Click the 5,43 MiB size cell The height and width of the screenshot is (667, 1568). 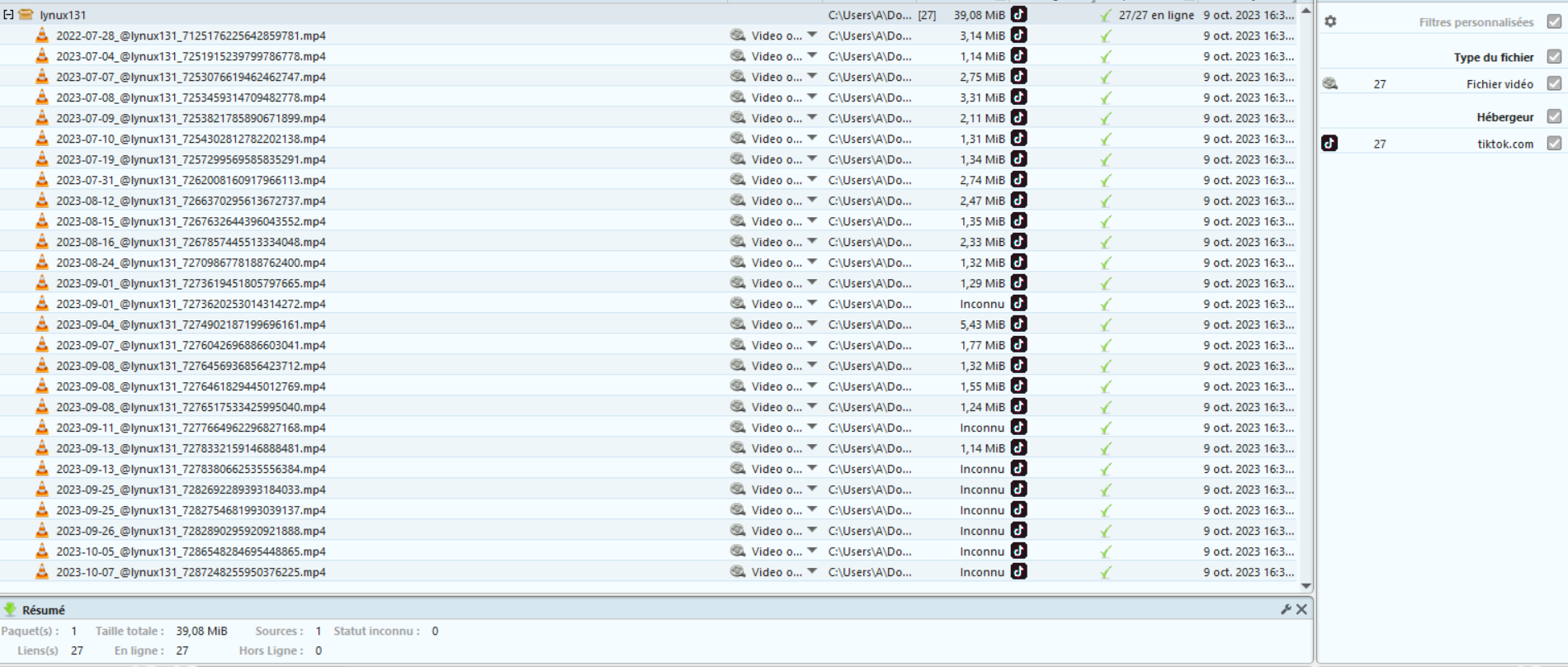click(x=982, y=324)
